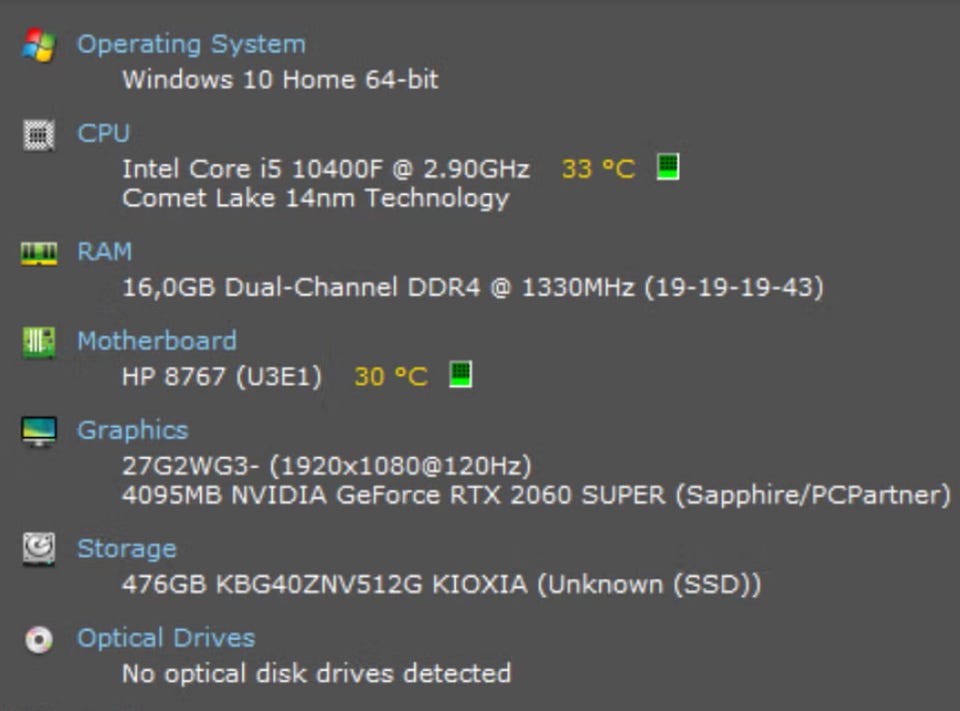Click the green Motherboard icon

[x=38, y=342]
